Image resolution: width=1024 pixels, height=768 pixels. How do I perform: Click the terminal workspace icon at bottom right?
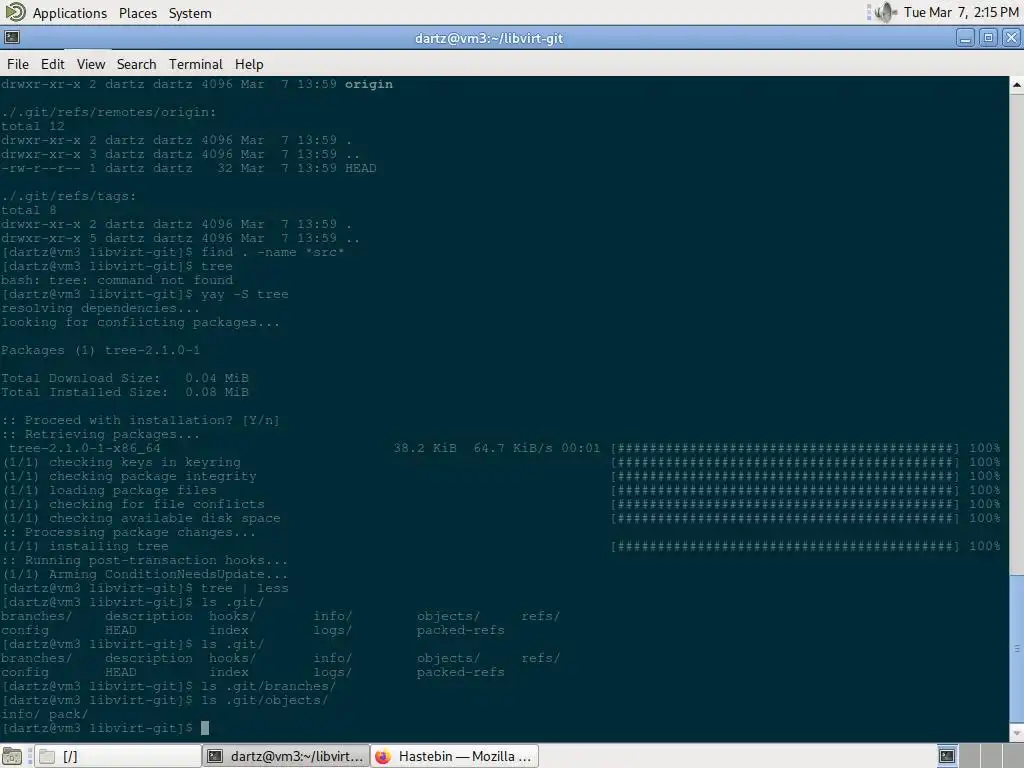(x=947, y=756)
